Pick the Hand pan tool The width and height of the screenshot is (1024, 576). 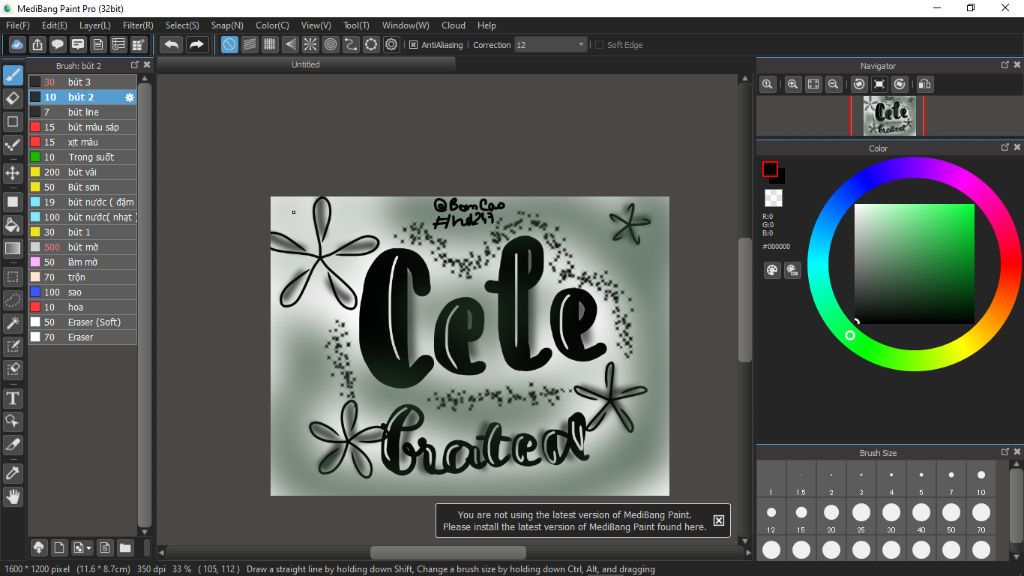(13, 496)
